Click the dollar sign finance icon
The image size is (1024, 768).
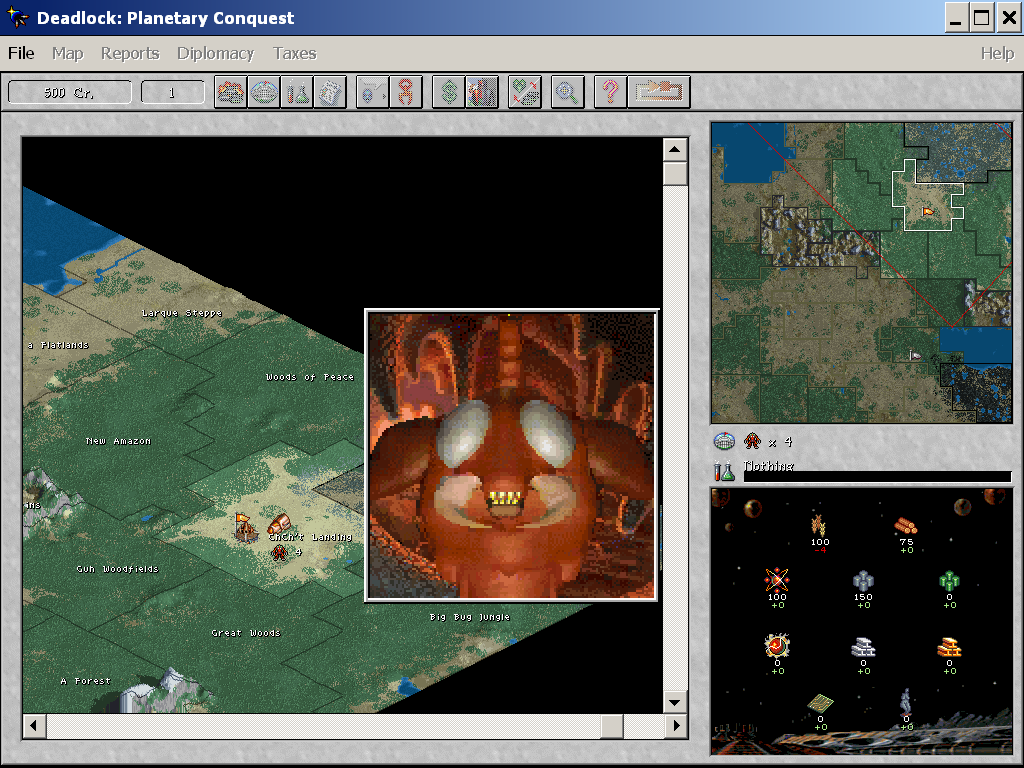[445, 92]
